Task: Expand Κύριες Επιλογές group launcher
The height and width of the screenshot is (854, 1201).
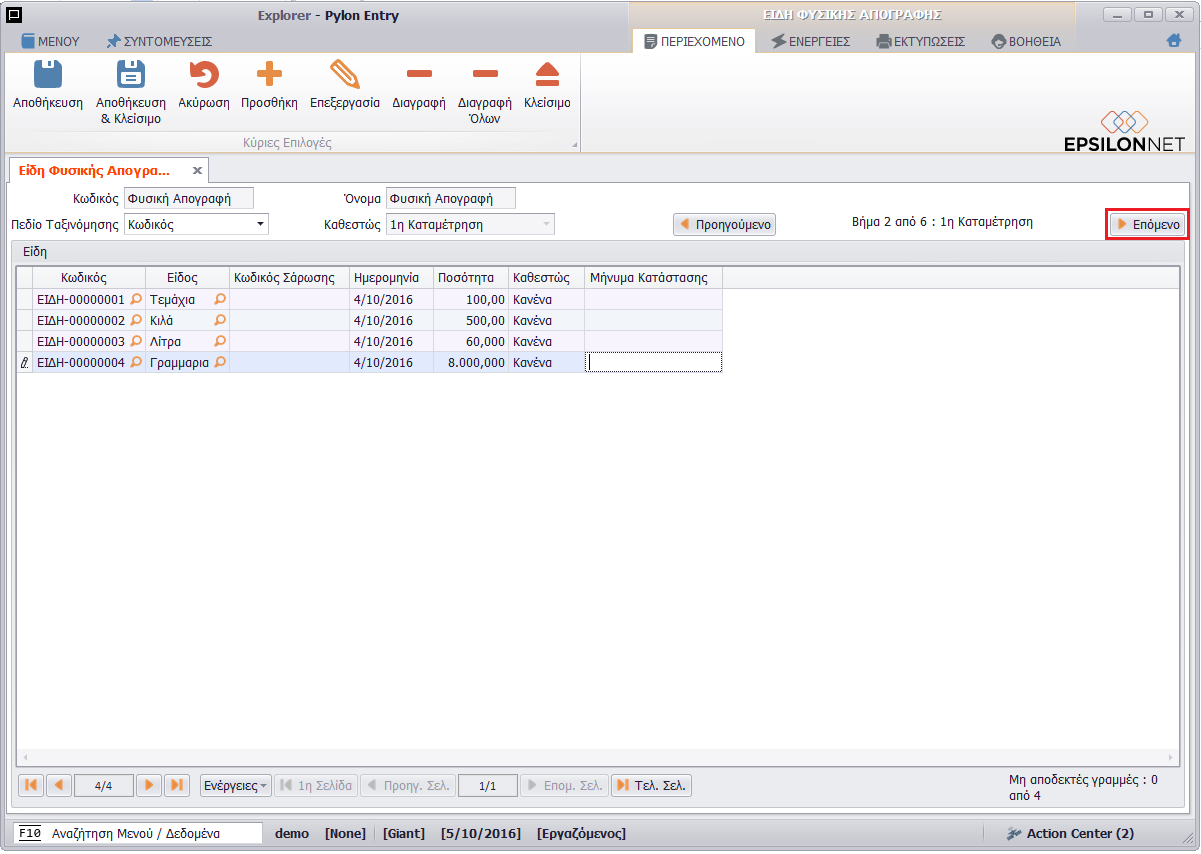Action: click(574, 146)
